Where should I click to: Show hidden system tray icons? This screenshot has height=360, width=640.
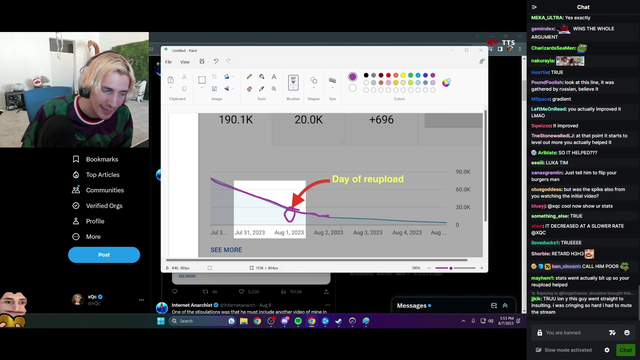pyautogui.click(x=463, y=321)
